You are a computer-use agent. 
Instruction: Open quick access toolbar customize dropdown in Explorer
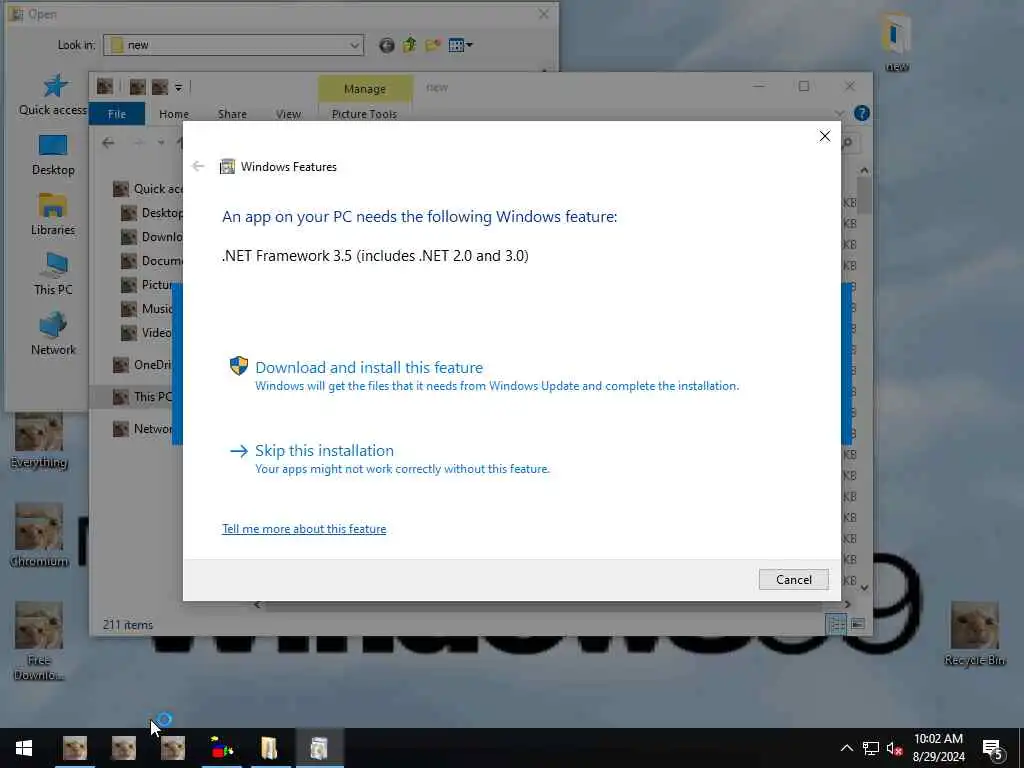(x=178, y=87)
